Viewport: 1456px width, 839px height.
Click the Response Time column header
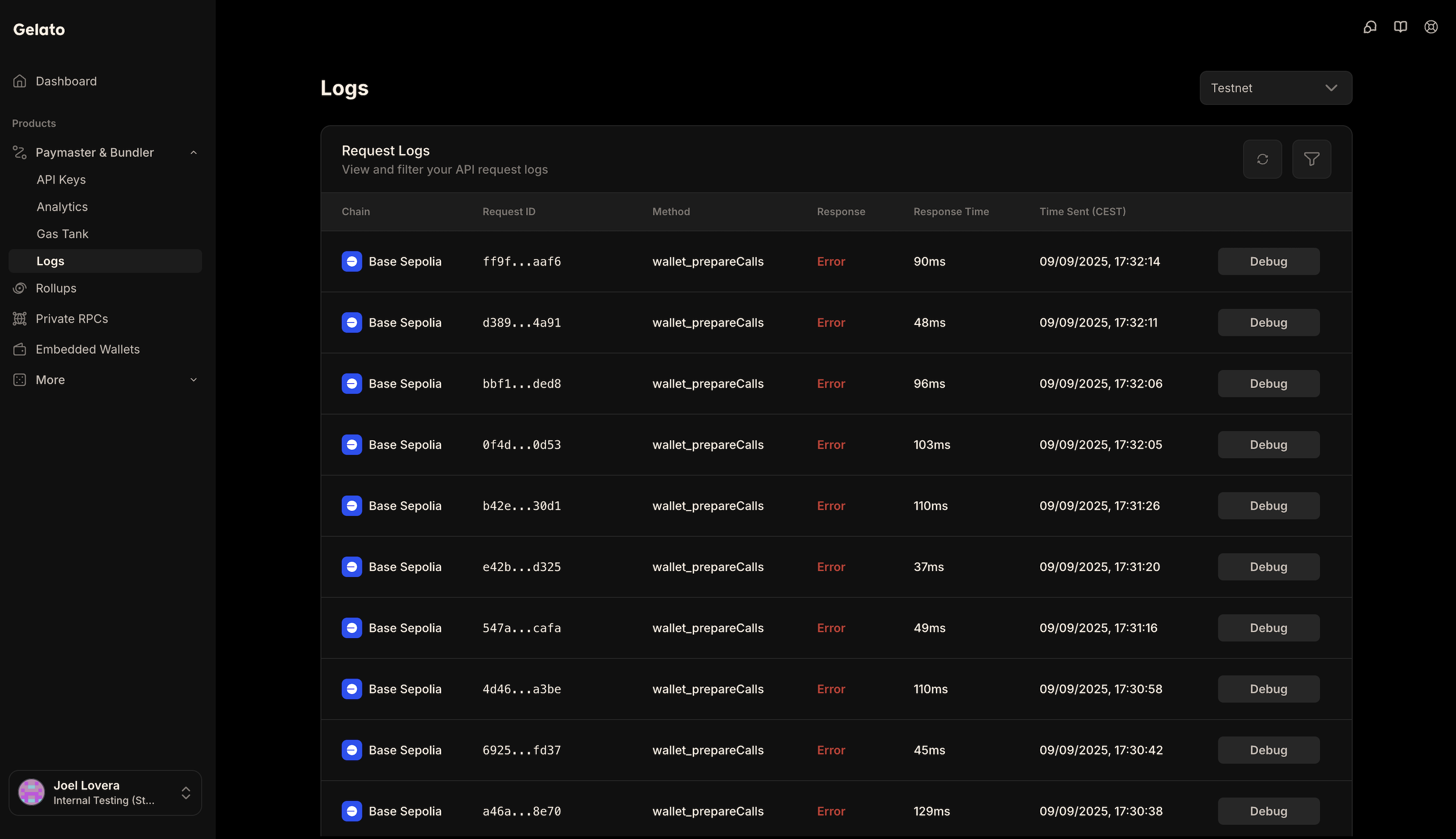pyautogui.click(x=951, y=211)
